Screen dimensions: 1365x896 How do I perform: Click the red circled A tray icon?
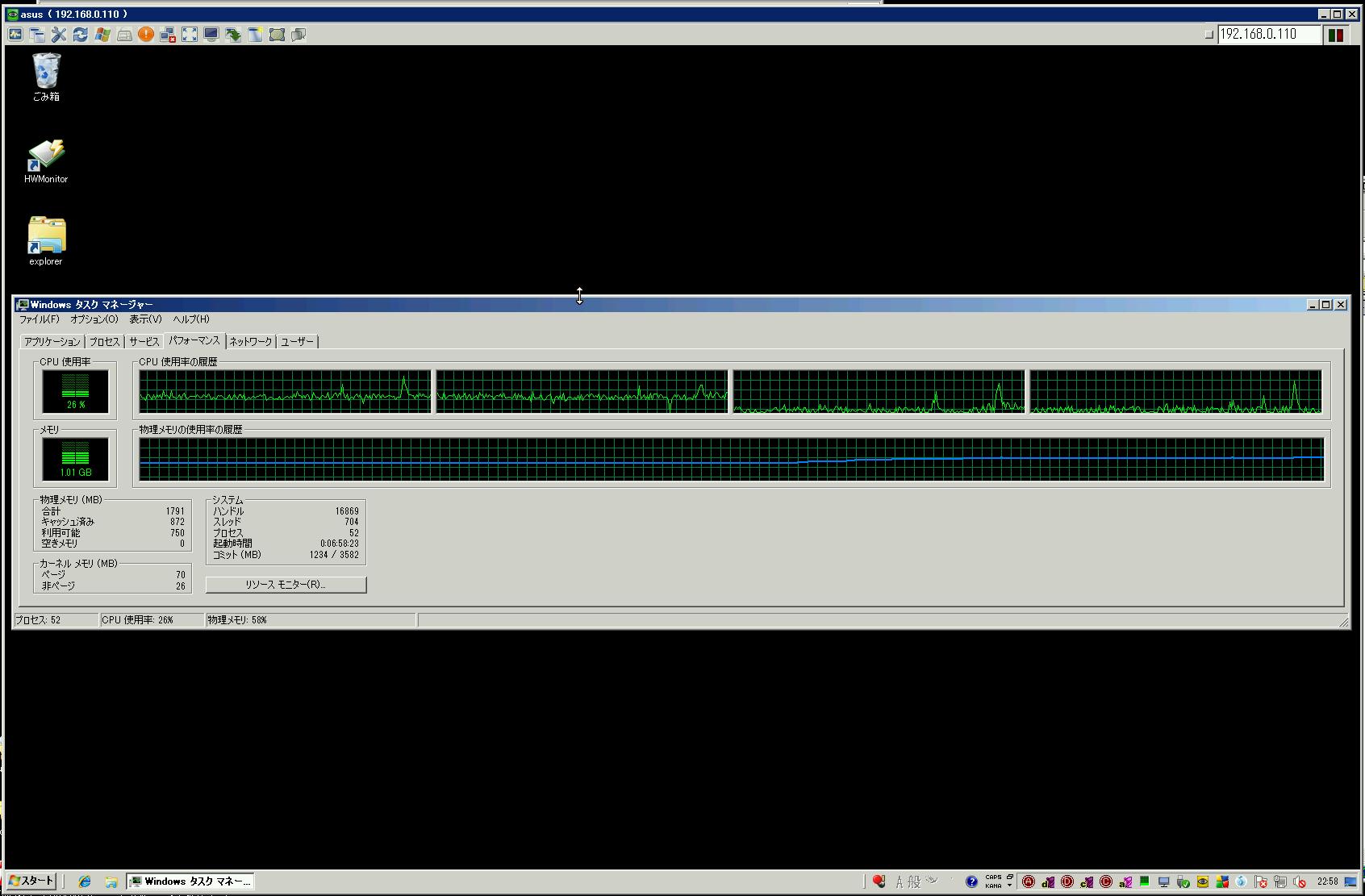1029,881
